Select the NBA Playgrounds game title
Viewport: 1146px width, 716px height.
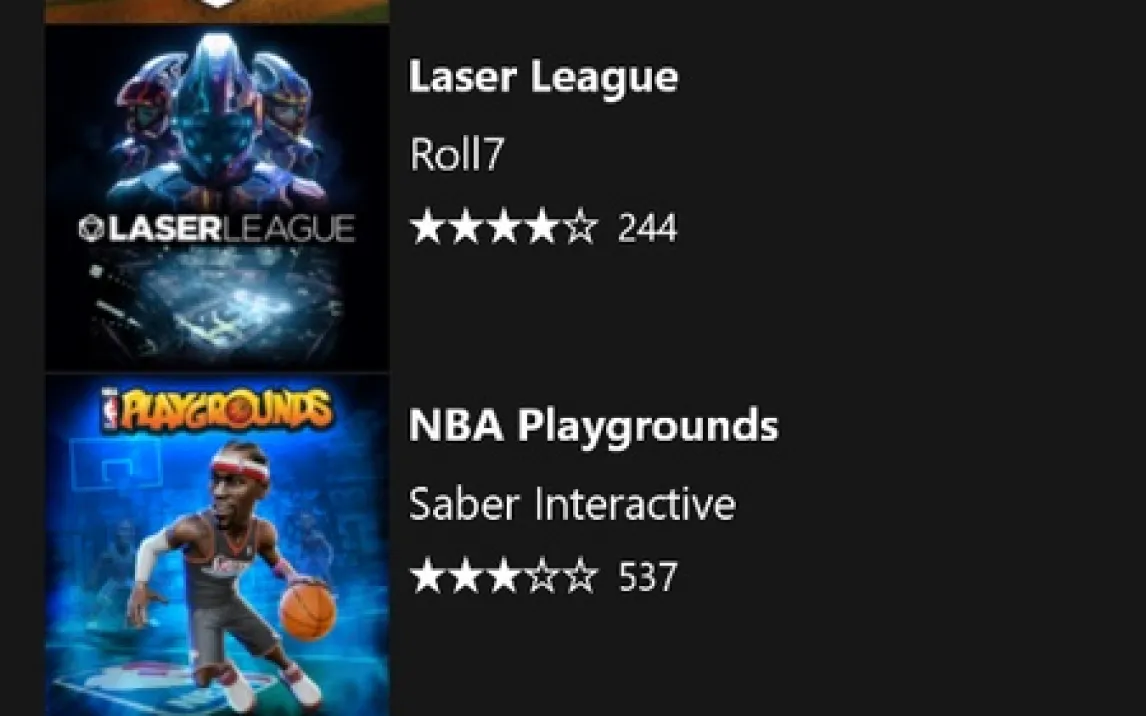click(593, 425)
